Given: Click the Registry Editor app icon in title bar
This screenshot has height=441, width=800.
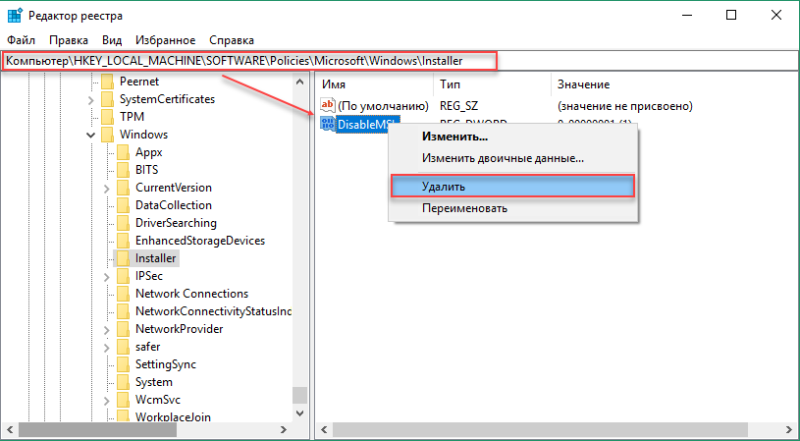Looking at the screenshot, I should [x=14, y=16].
